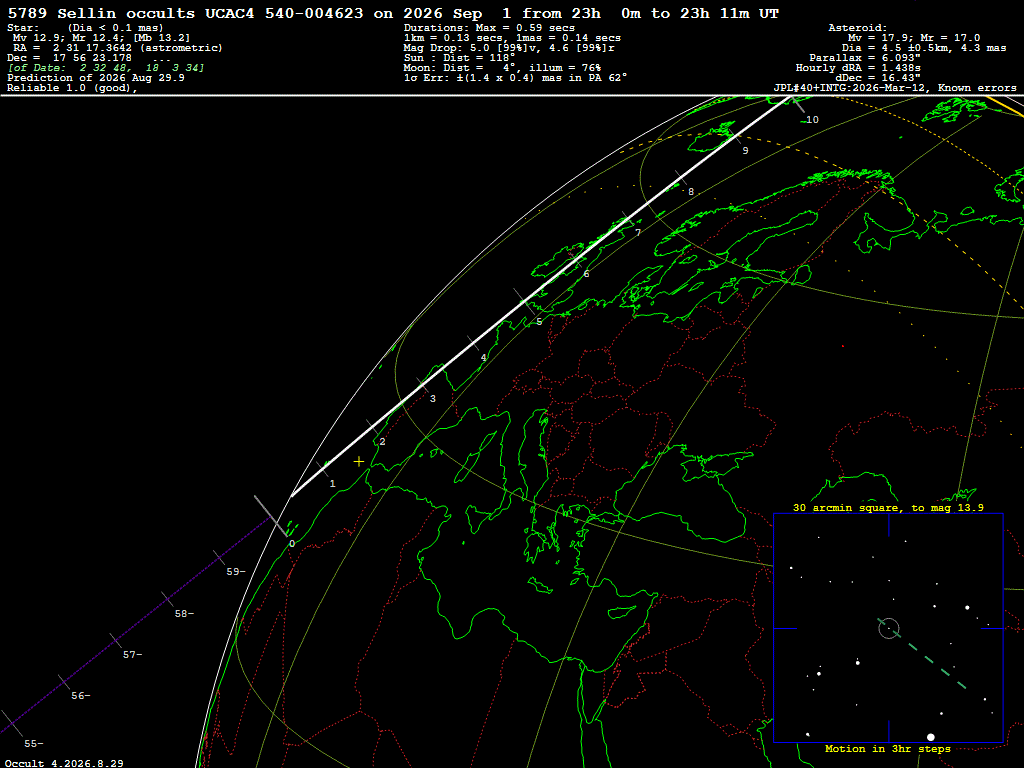Click the 'of Date' green coordinates line

pos(106,68)
